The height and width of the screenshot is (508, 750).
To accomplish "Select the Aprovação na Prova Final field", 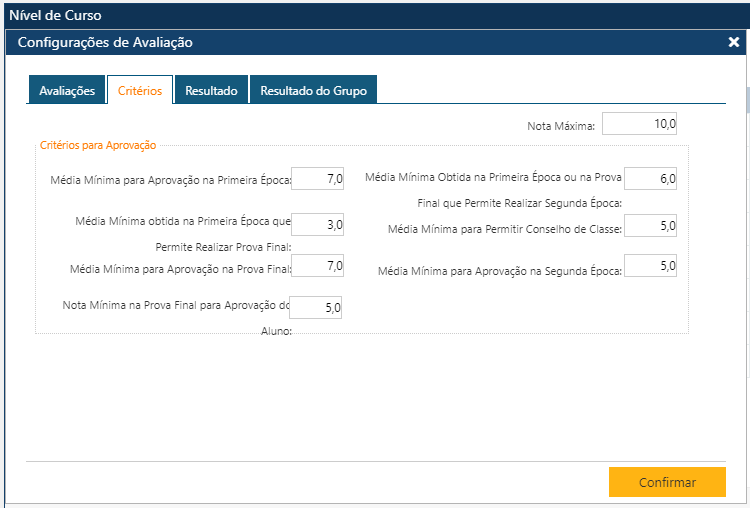I will [x=317, y=266].
